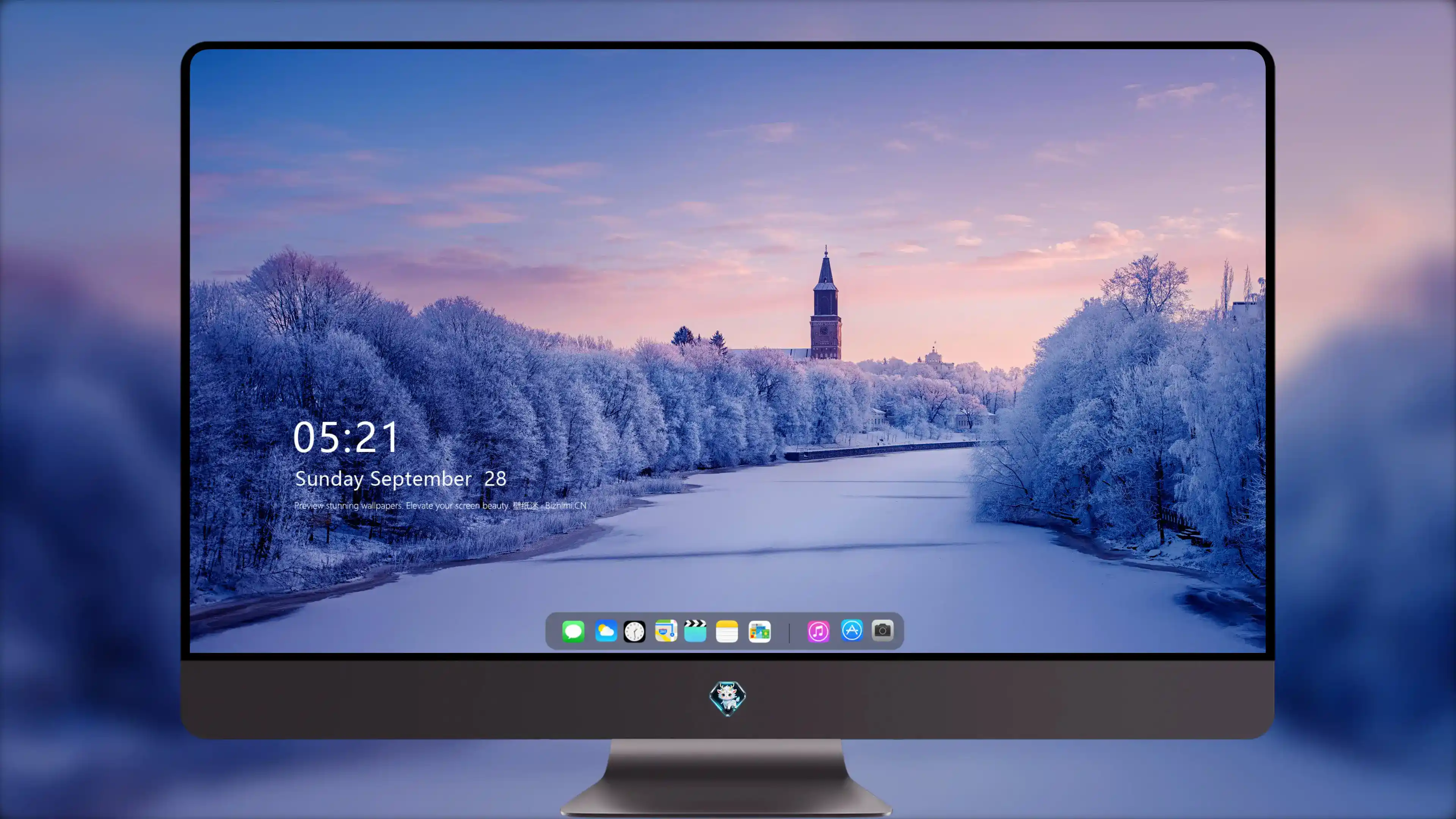Screen dimensions: 1456x819
Task: Click the dragon logo on monitor chin
Action: click(x=728, y=698)
